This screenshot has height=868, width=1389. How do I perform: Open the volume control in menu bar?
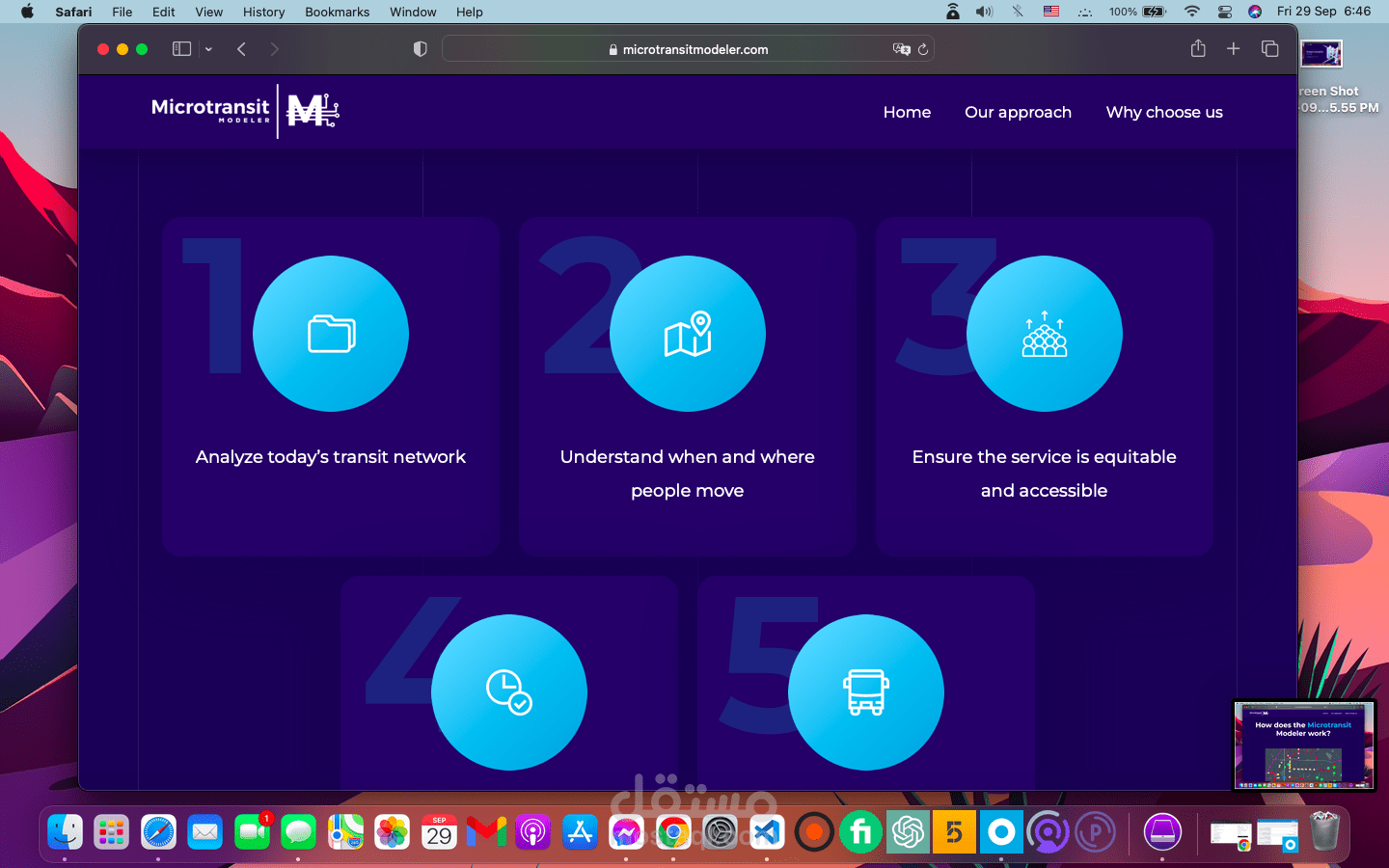[x=984, y=12]
